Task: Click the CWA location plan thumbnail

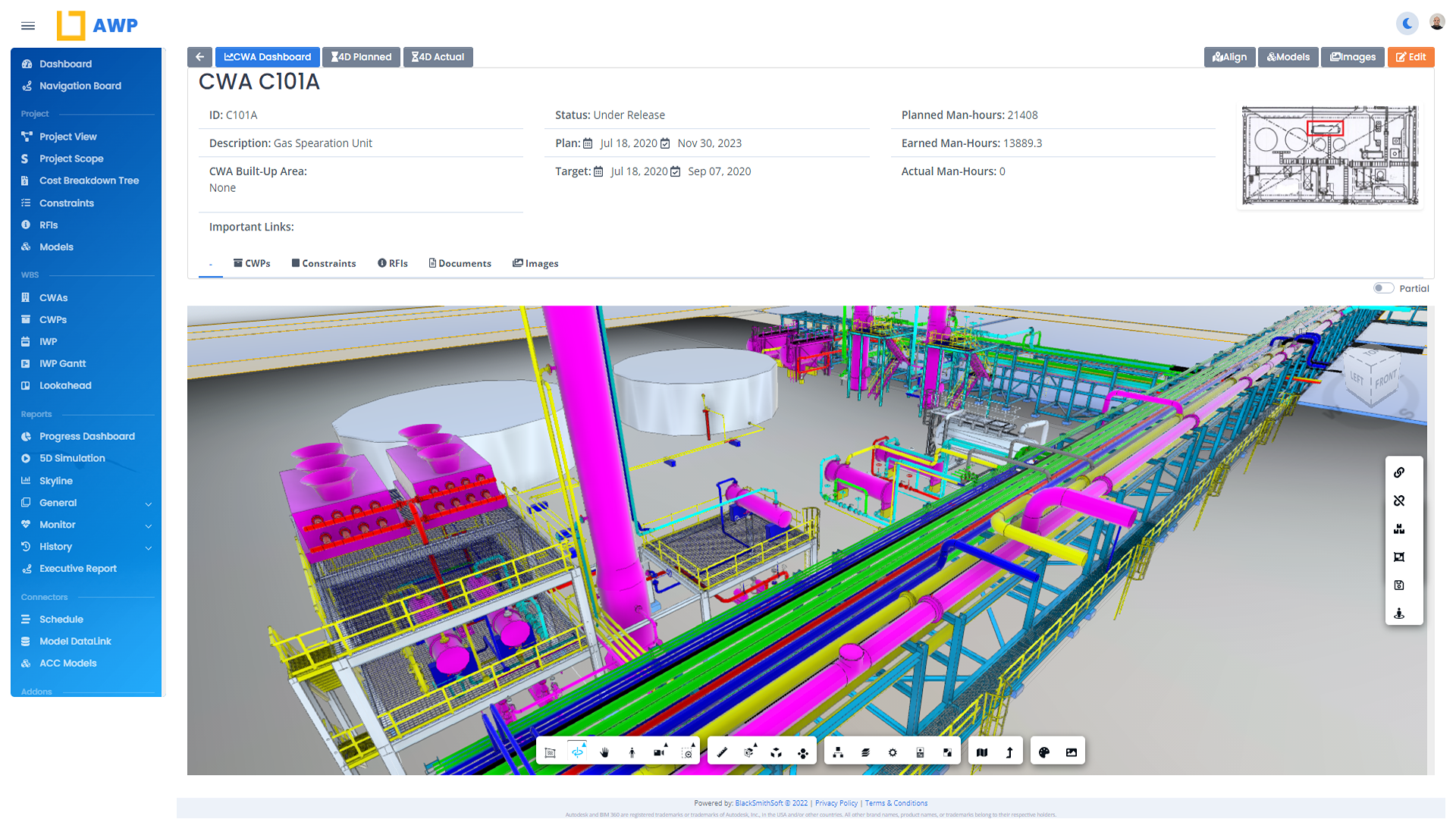Action: (1329, 155)
